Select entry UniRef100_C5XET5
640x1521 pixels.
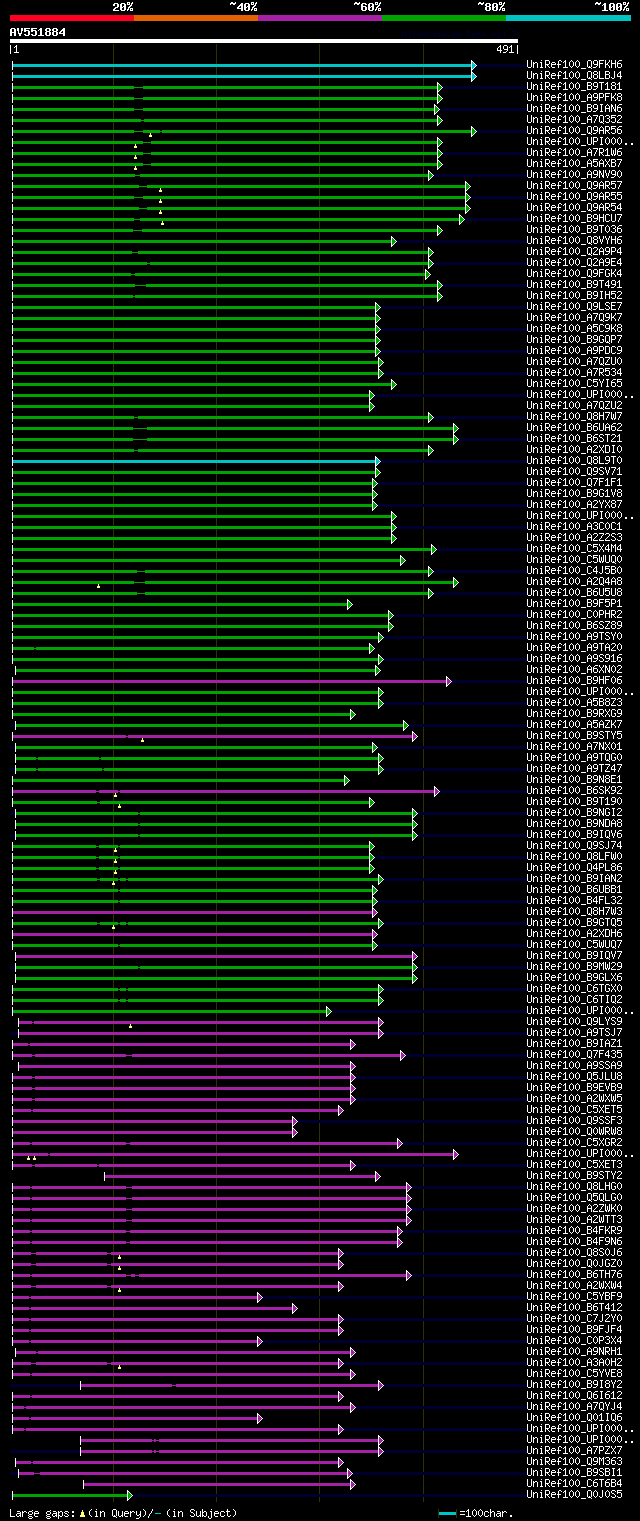tap(574, 1109)
